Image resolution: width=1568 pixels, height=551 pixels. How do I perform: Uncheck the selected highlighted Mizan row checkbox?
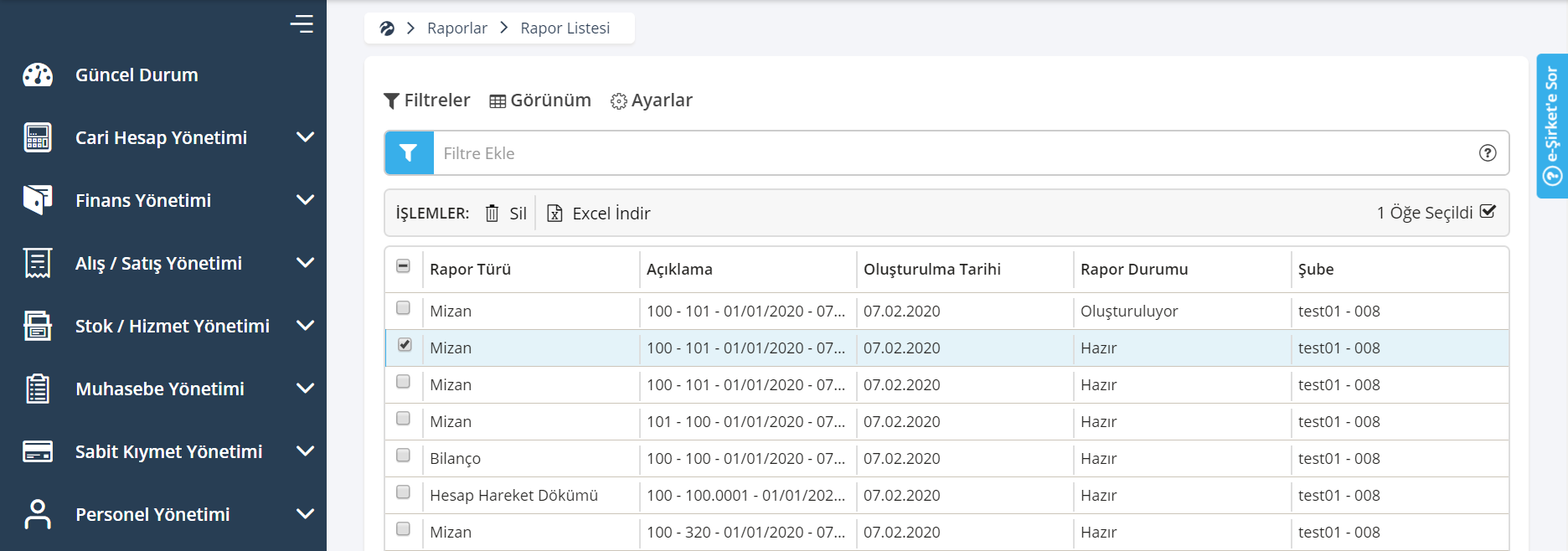point(405,345)
